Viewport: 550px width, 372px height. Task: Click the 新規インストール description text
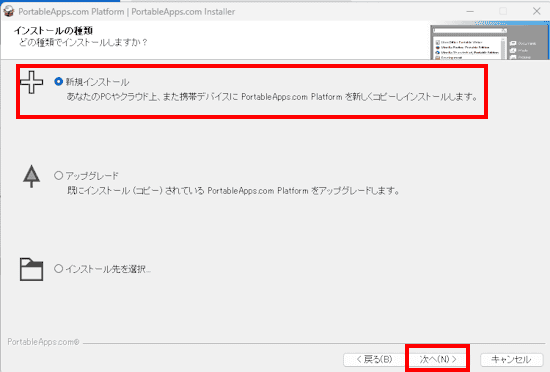click(272, 97)
